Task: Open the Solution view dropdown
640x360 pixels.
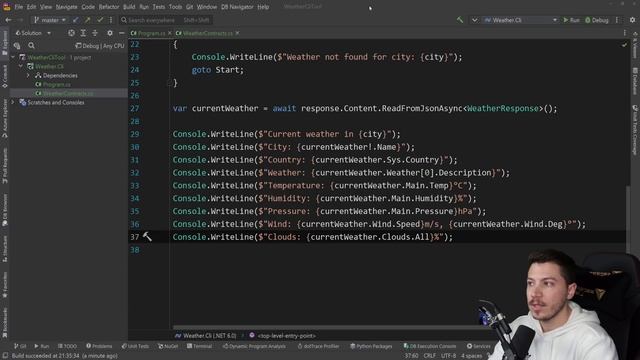Action: pyautogui.click(x=33, y=33)
